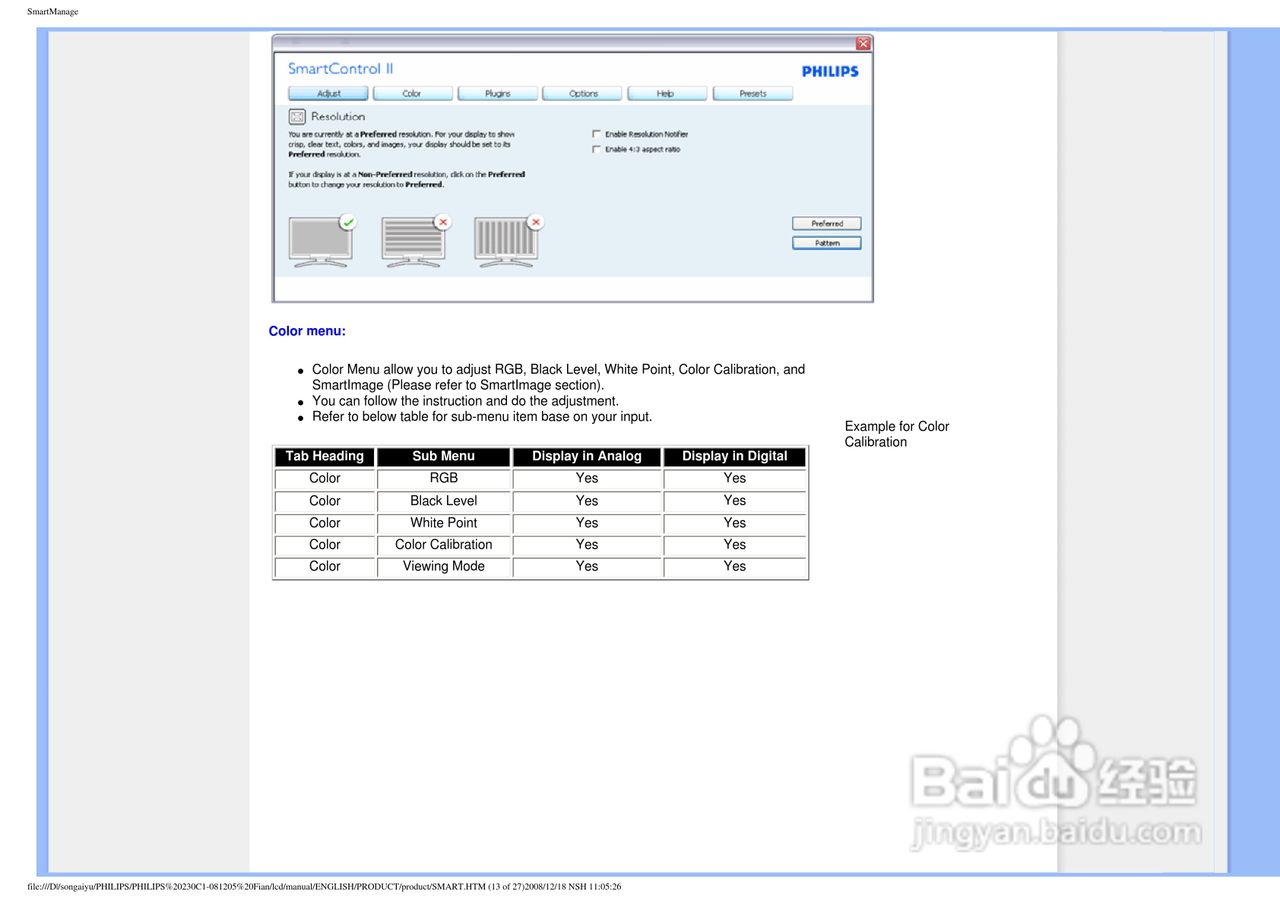
Task: Click the Pattern button
Action: pyautogui.click(x=826, y=243)
